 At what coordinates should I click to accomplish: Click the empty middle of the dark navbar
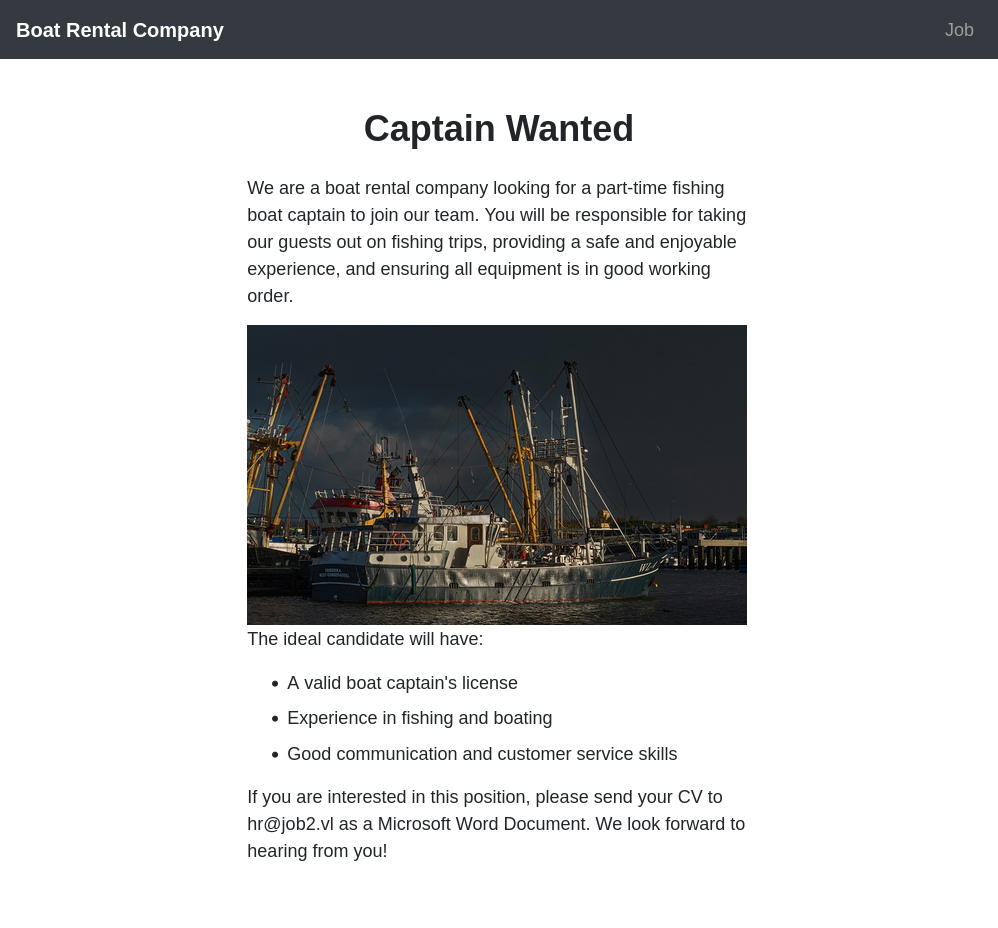[580, 30]
